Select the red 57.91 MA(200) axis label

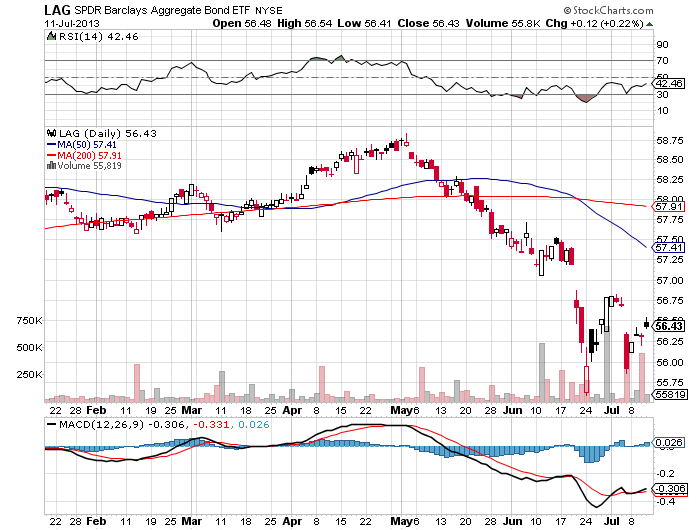point(669,209)
